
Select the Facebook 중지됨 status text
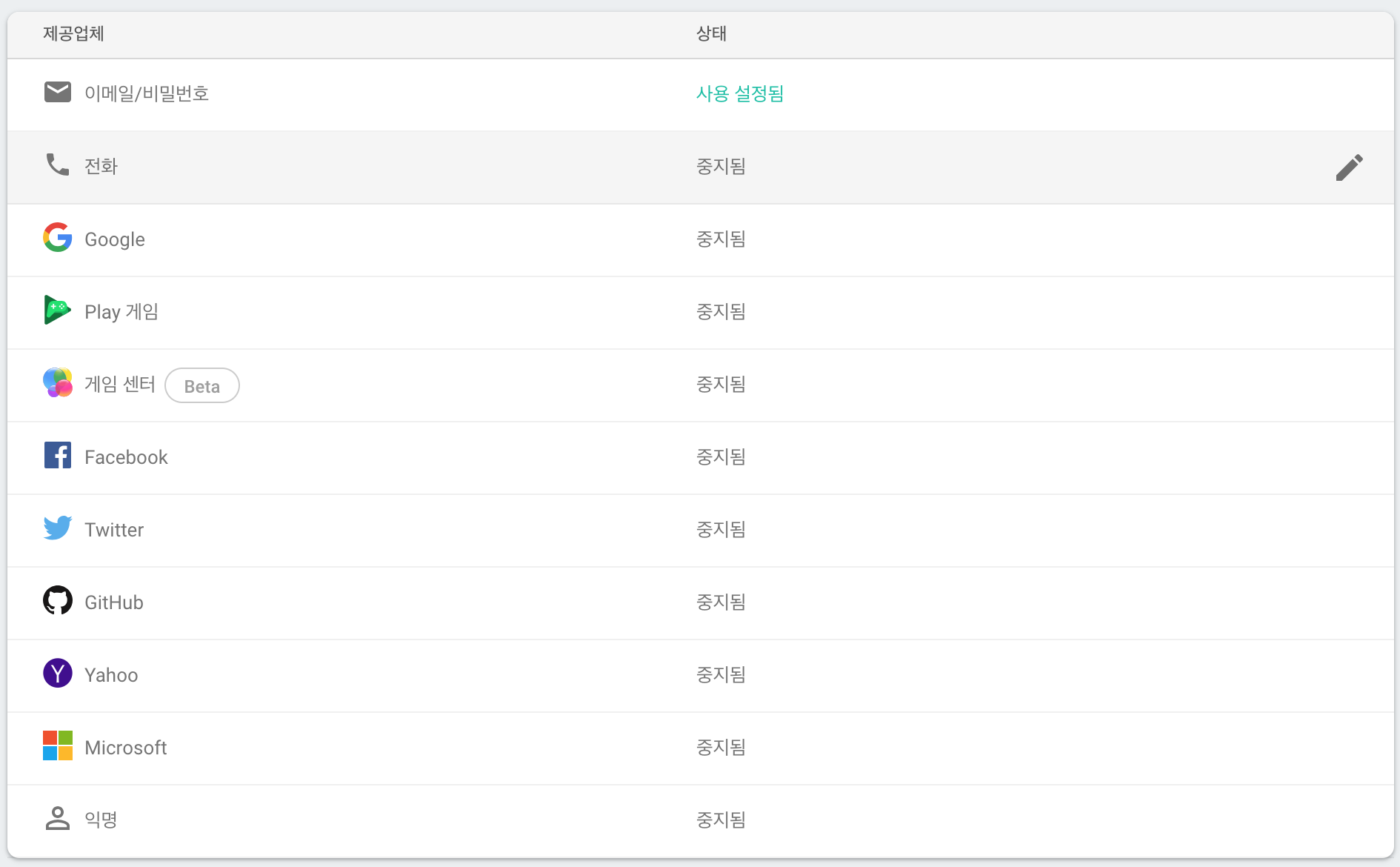pyautogui.click(x=721, y=456)
